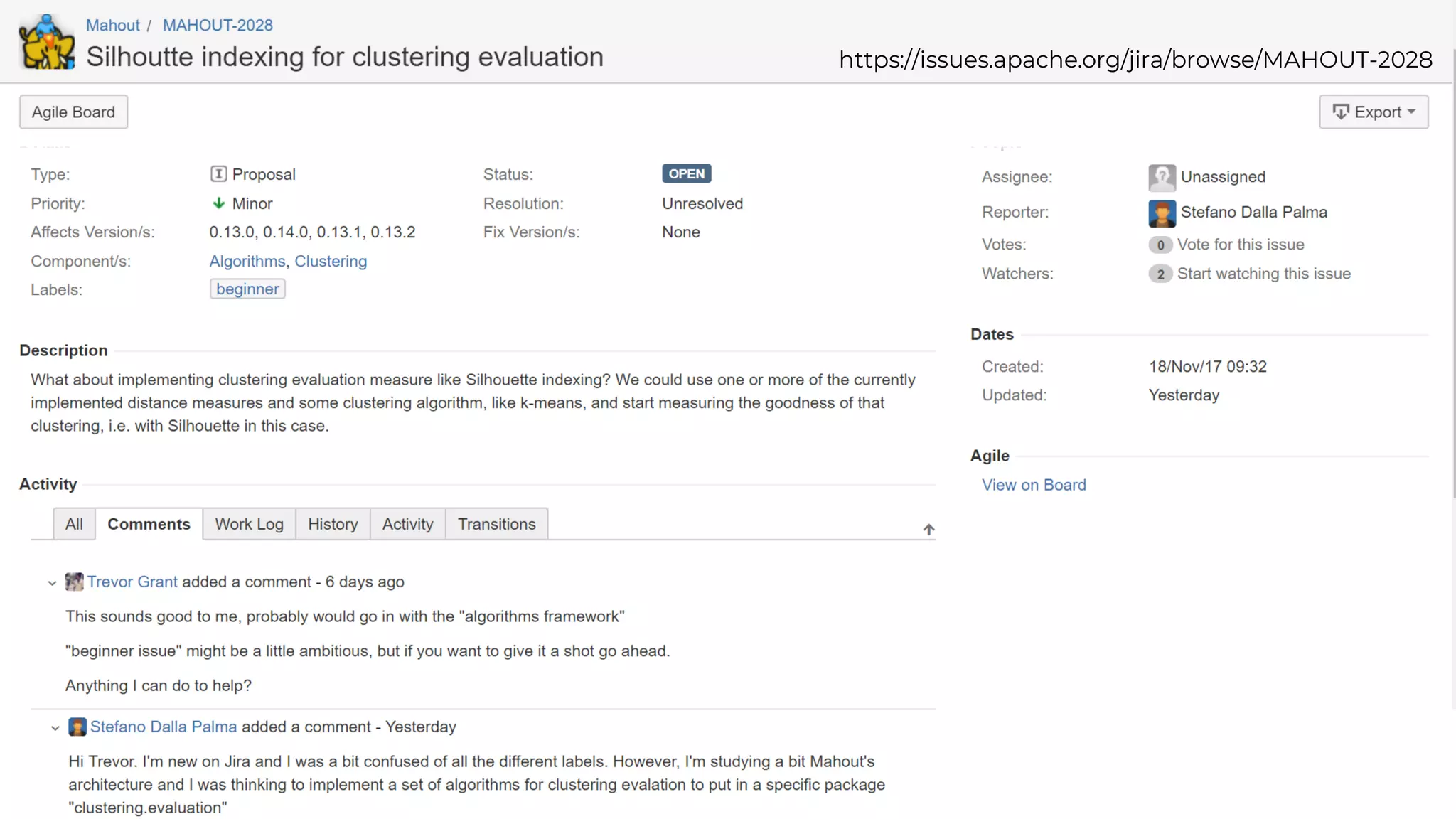Click the MAHOUT-2028 breadcrumb link
This screenshot has width=1456, height=819.
(218, 26)
